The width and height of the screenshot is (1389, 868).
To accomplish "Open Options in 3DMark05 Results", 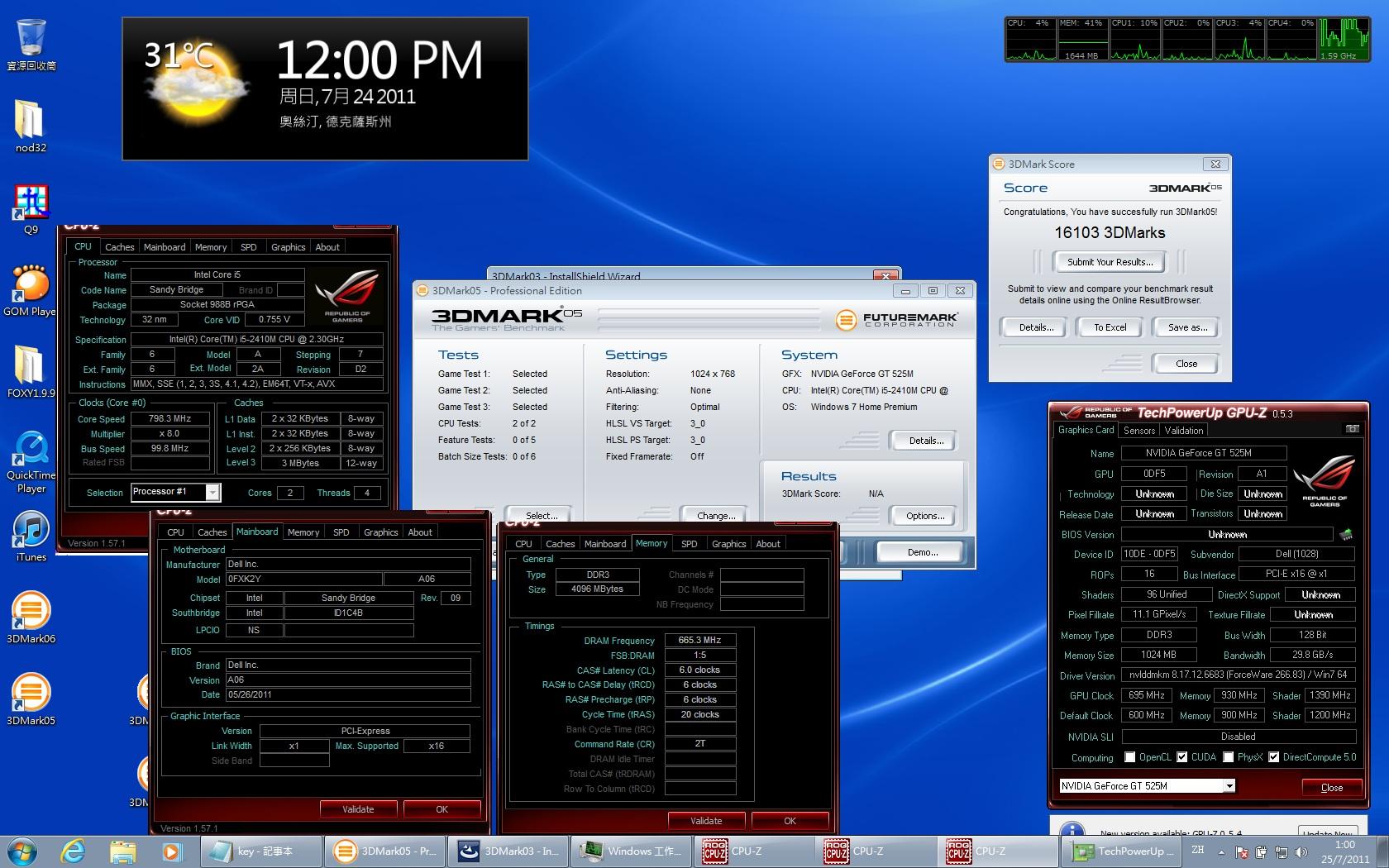I will coord(925,516).
